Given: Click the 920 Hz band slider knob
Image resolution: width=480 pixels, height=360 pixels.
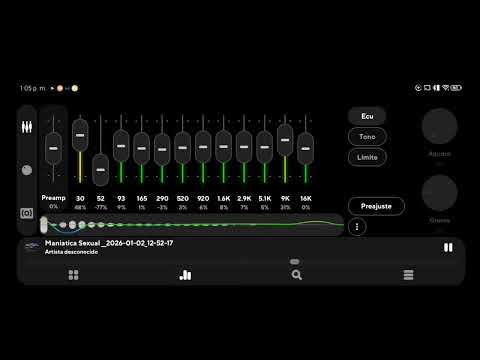Looking at the screenshot, I should pyautogui.click(x=203, y=147).
